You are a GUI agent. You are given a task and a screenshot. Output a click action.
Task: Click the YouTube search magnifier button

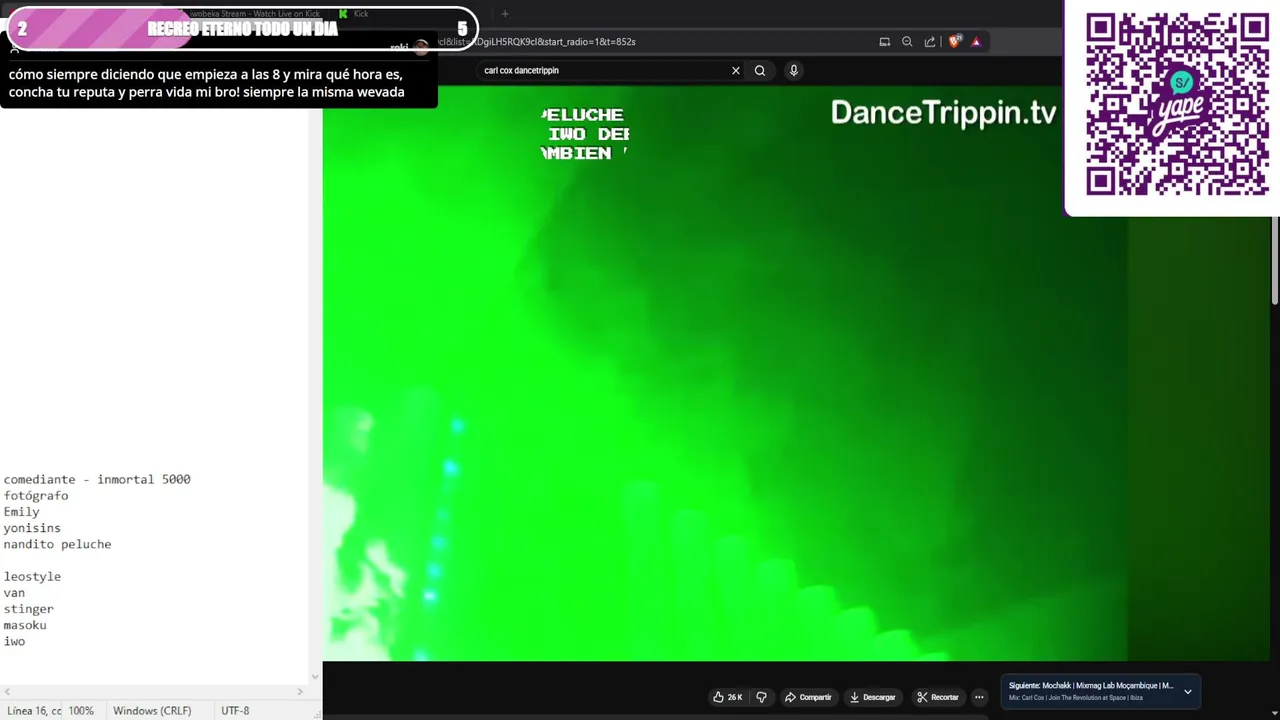click(x=760, y=71)
